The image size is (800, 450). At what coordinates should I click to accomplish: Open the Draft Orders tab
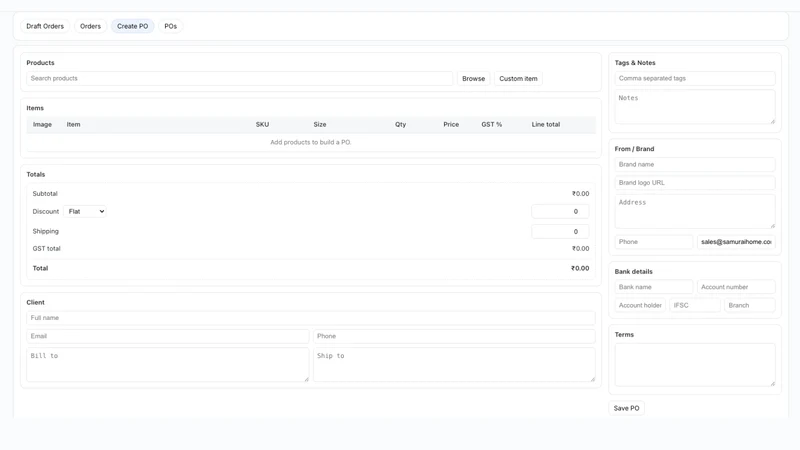[45, 26]
